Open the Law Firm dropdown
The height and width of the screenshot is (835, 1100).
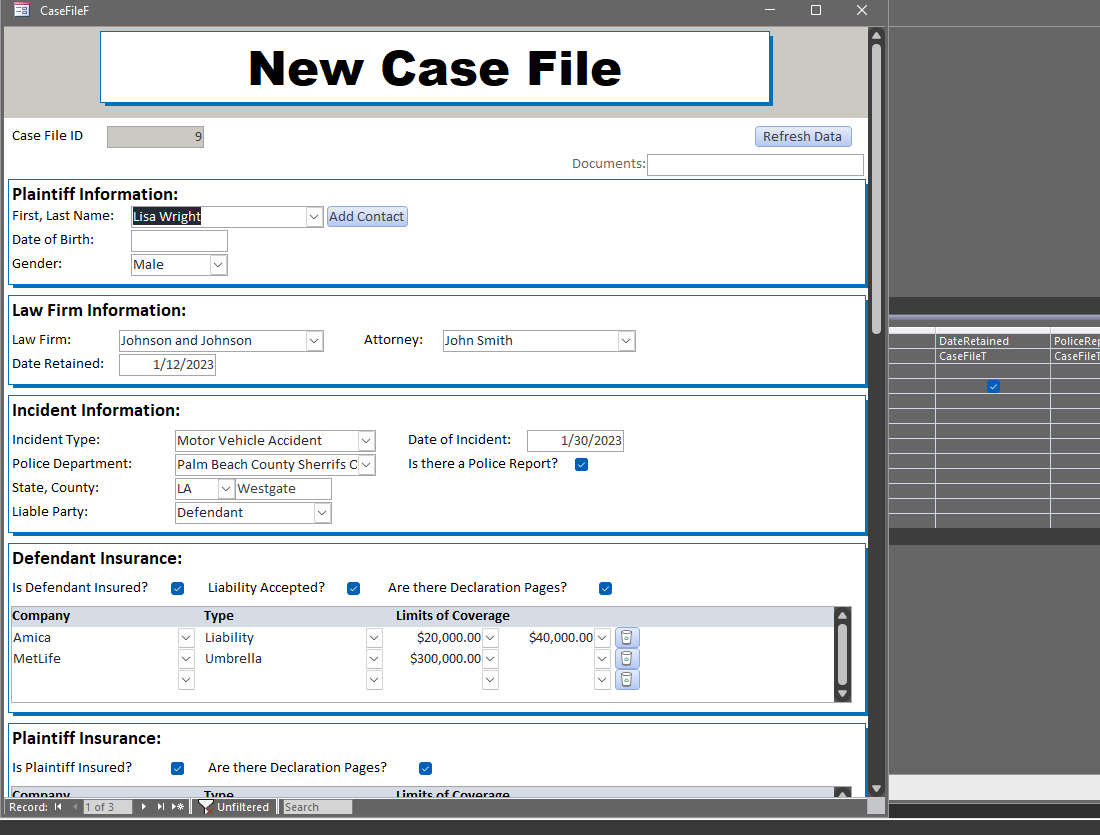(314, 340)
